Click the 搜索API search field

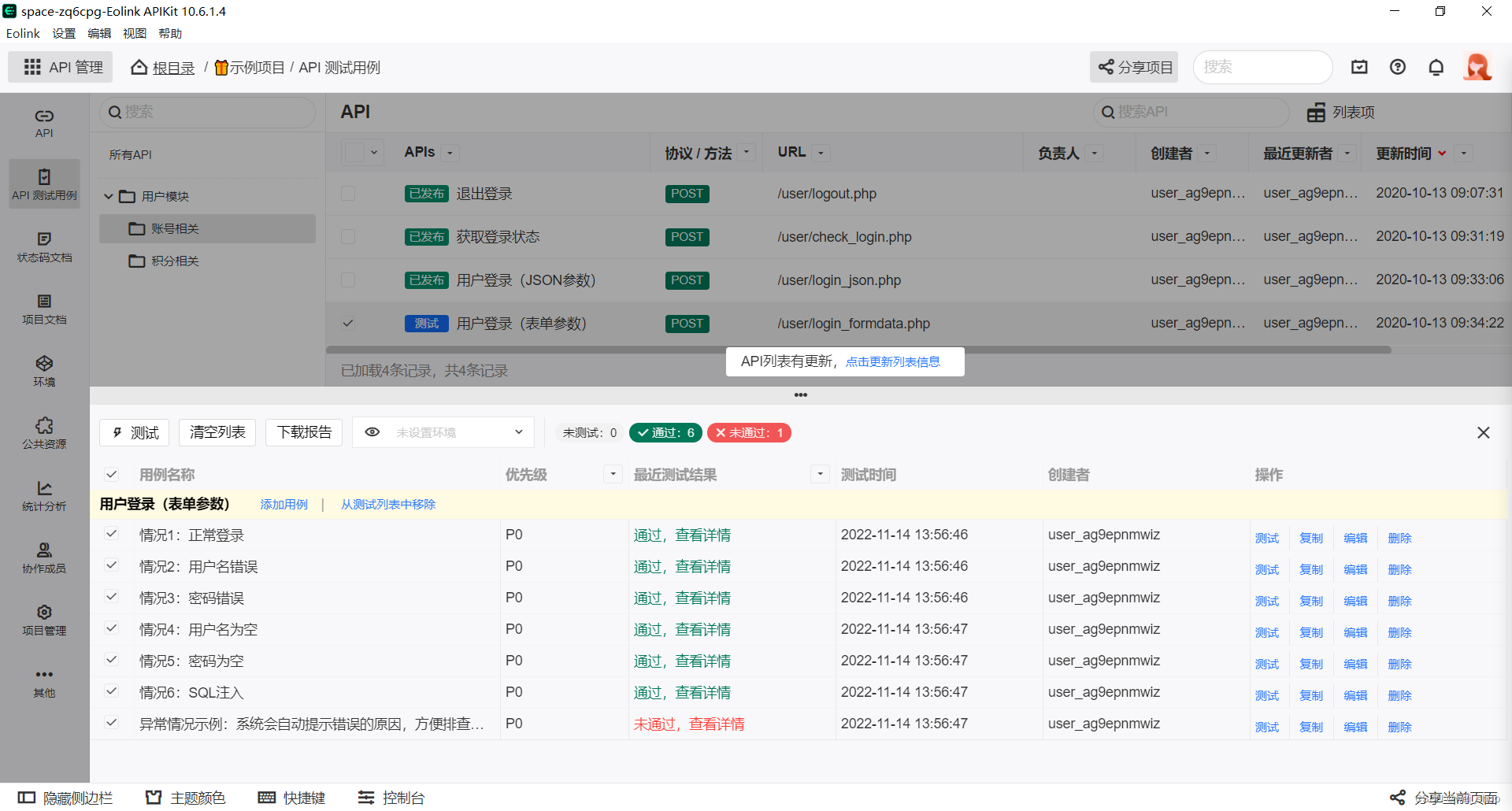coord(1191,113)
